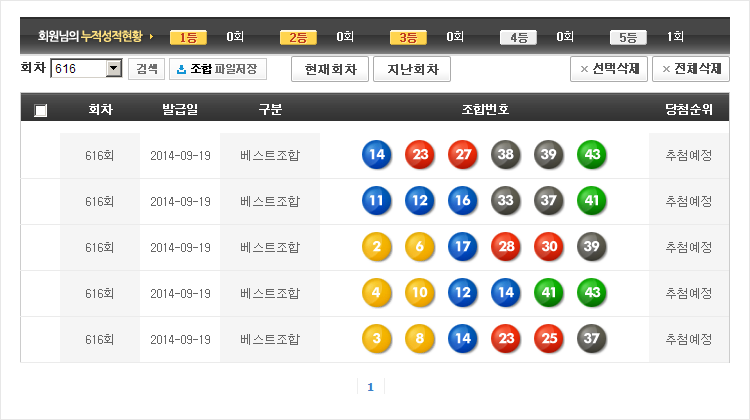
Task: Delete selected rows with 선택삭제
Action: pyautogui.click(x=608, y=69)
